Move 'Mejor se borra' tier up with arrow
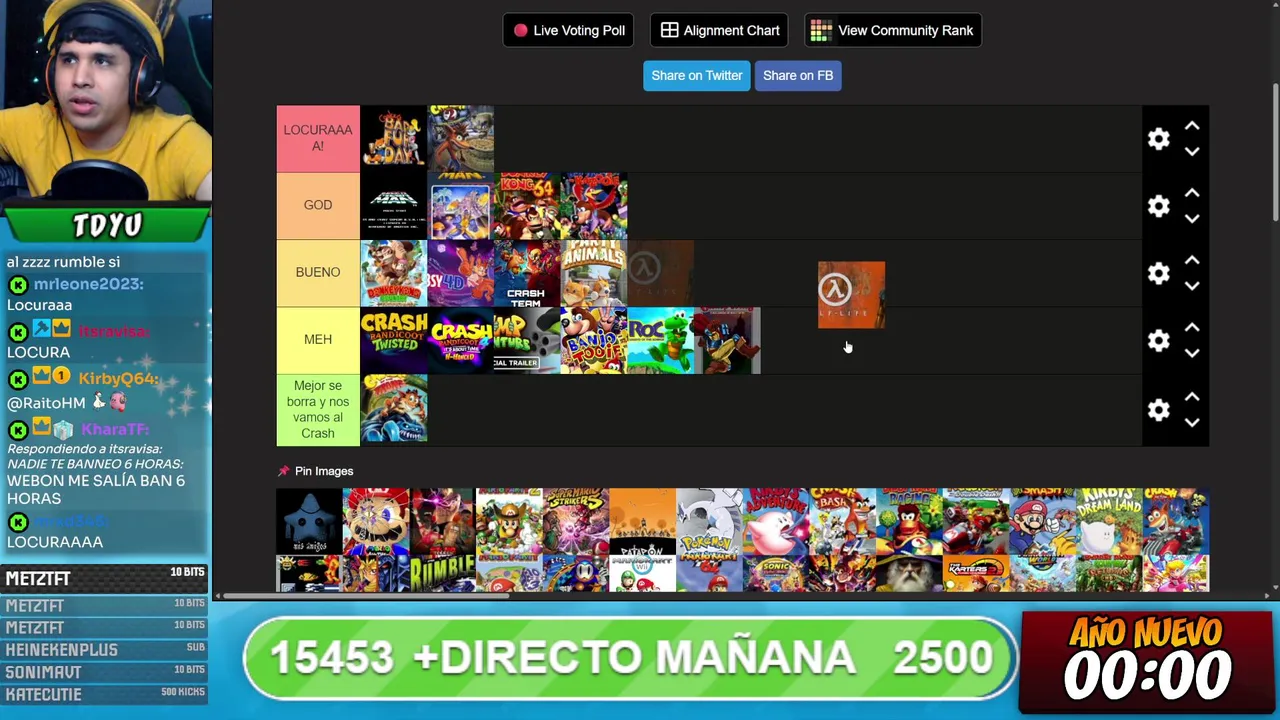Screen dimensions: 1280x720 (1192, 397)
